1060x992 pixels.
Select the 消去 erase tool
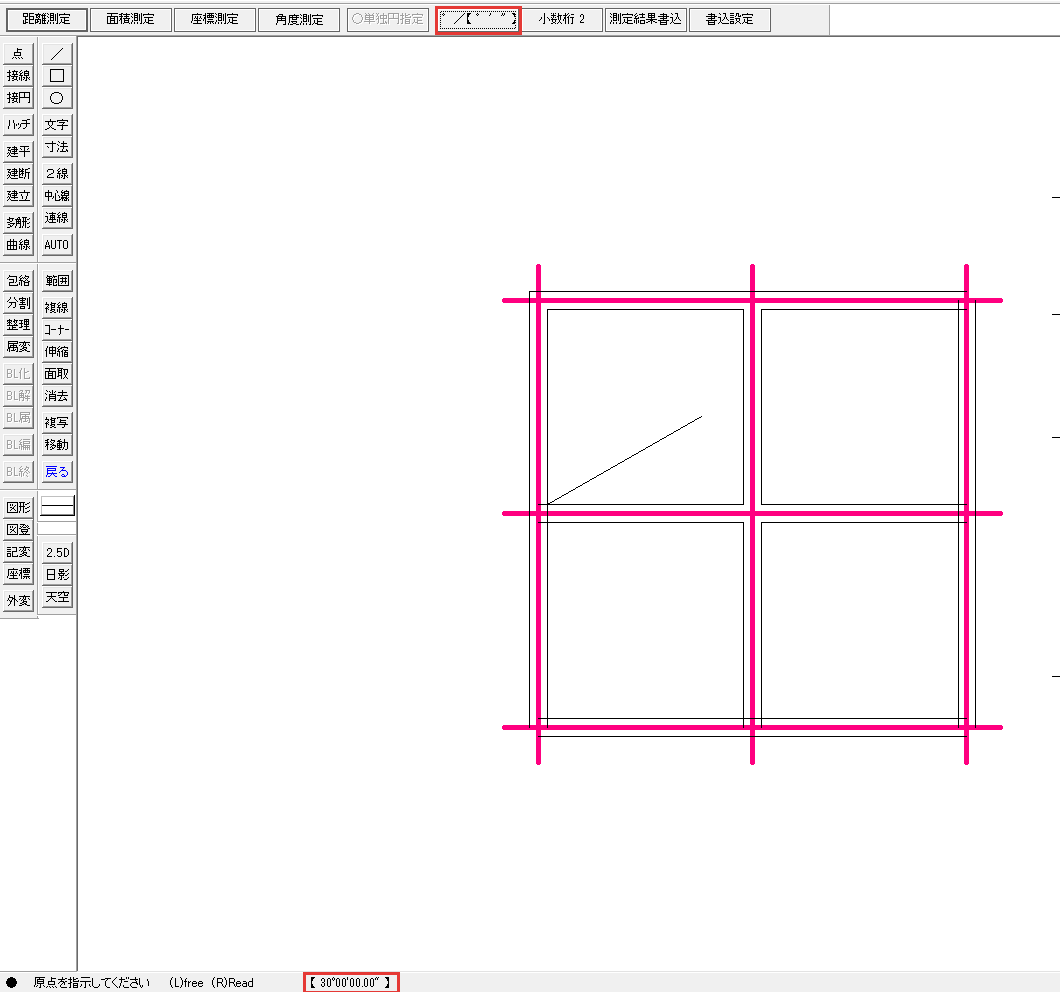(x=57, y=396)
